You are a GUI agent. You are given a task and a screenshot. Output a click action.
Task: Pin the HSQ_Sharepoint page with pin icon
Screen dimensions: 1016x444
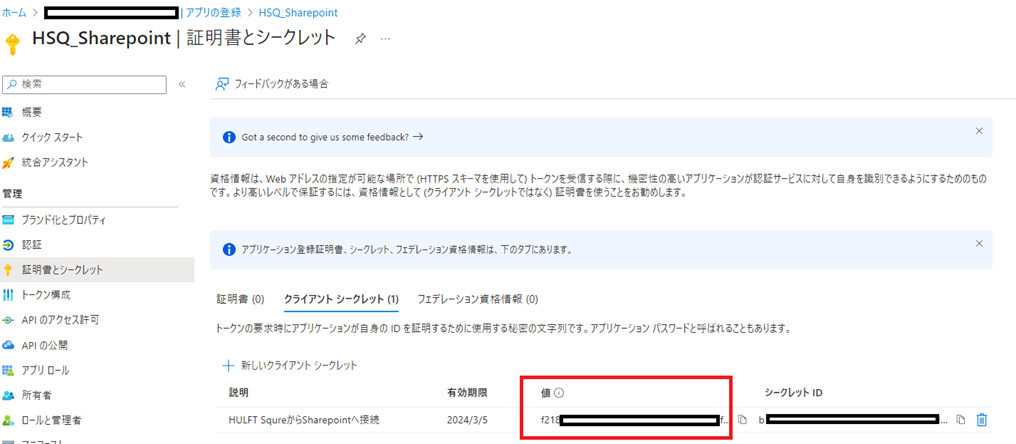tap(360, 39)
